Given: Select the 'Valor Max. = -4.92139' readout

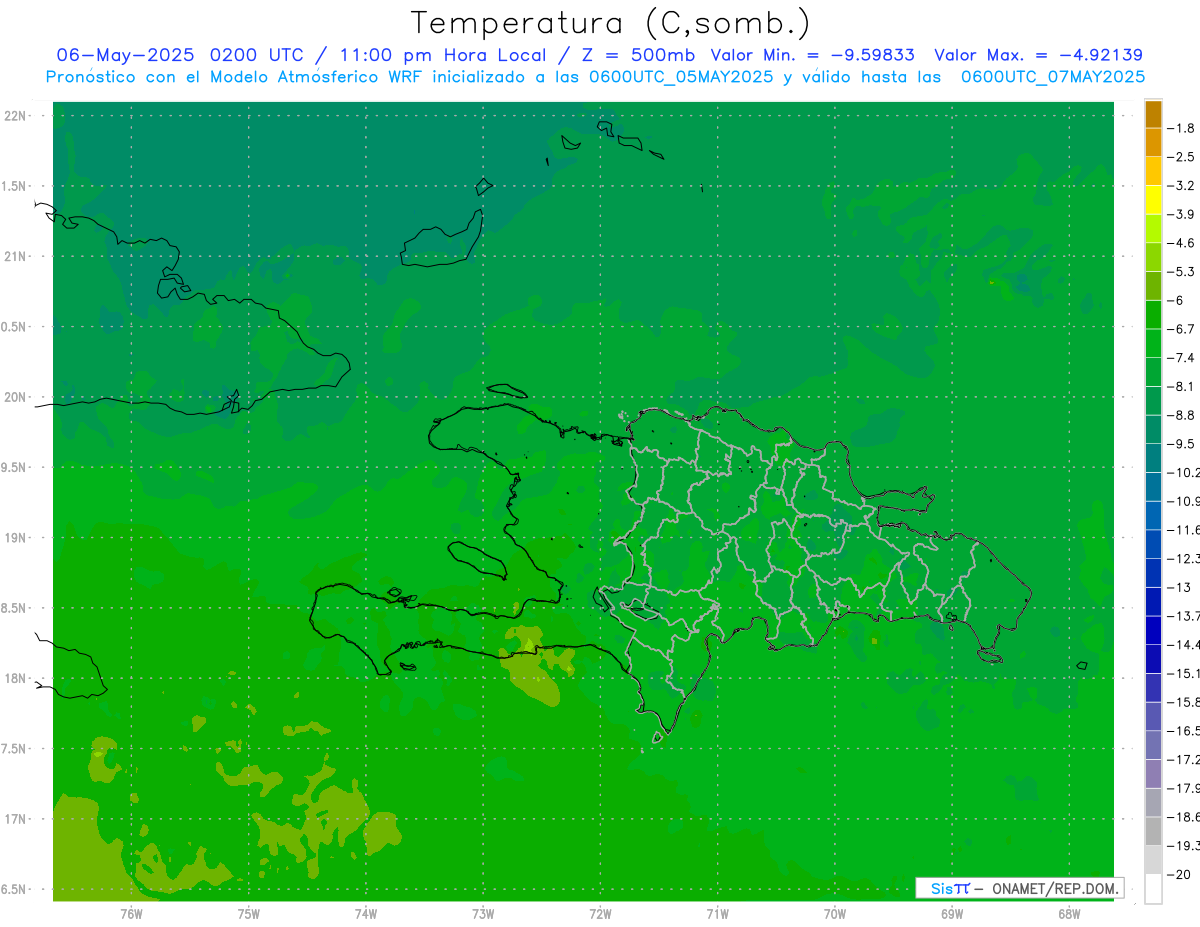Looking at the screenshot, I should (1038, 55).
